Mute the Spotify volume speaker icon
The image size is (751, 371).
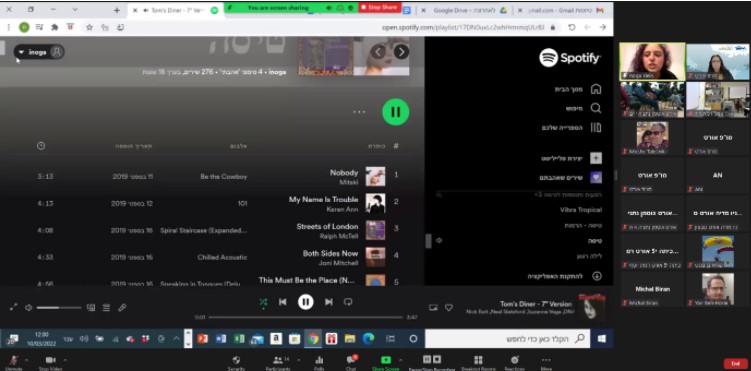(x=28, y=308)
